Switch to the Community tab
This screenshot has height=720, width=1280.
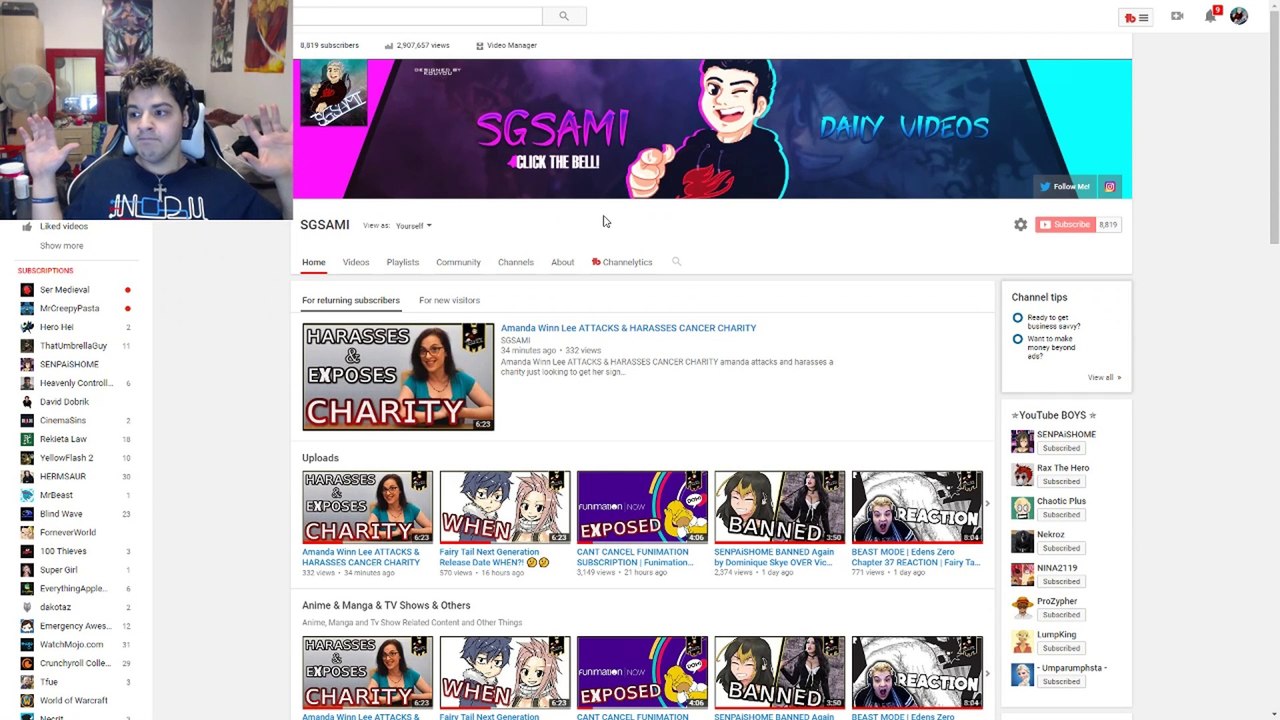pyautogui.click(x=458, y=262)
